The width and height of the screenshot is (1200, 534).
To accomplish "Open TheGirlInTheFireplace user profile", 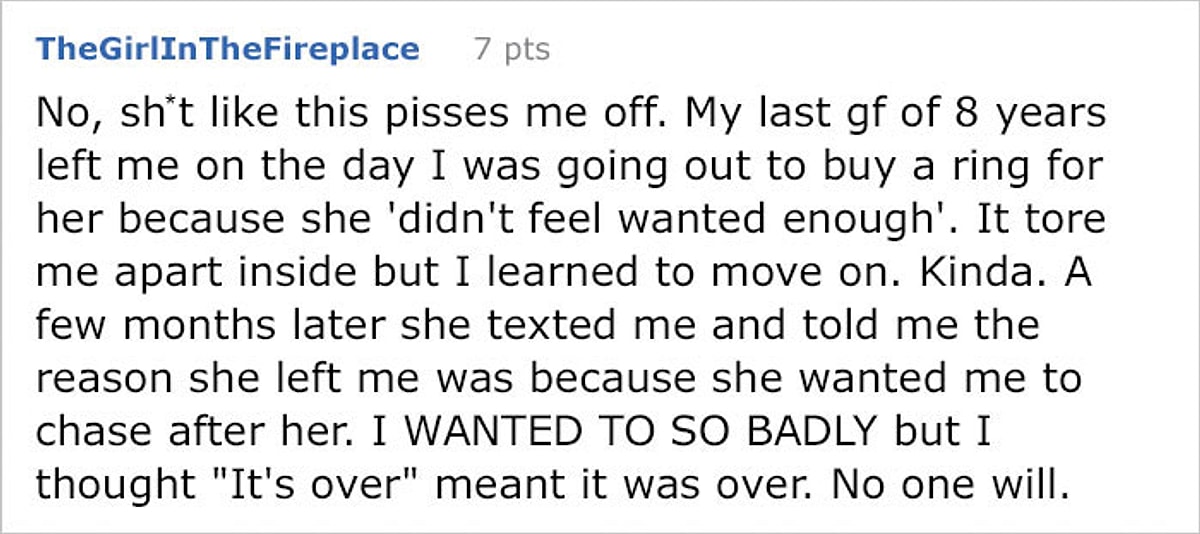I will 227,48.
